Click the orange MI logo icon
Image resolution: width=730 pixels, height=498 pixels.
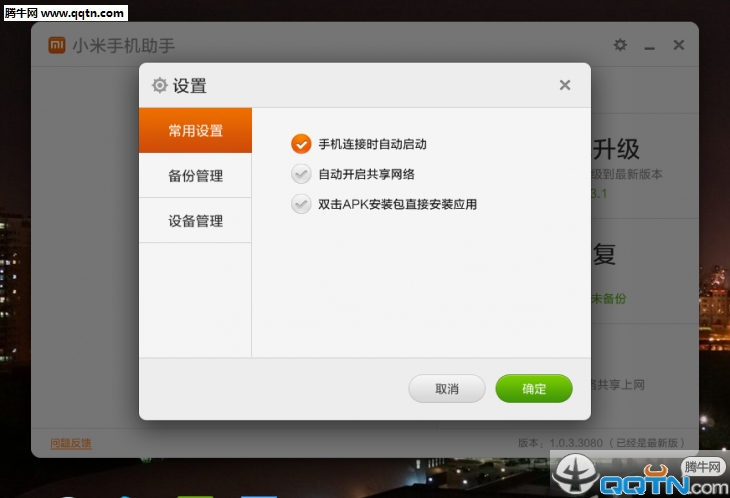[x=57, y=45]
